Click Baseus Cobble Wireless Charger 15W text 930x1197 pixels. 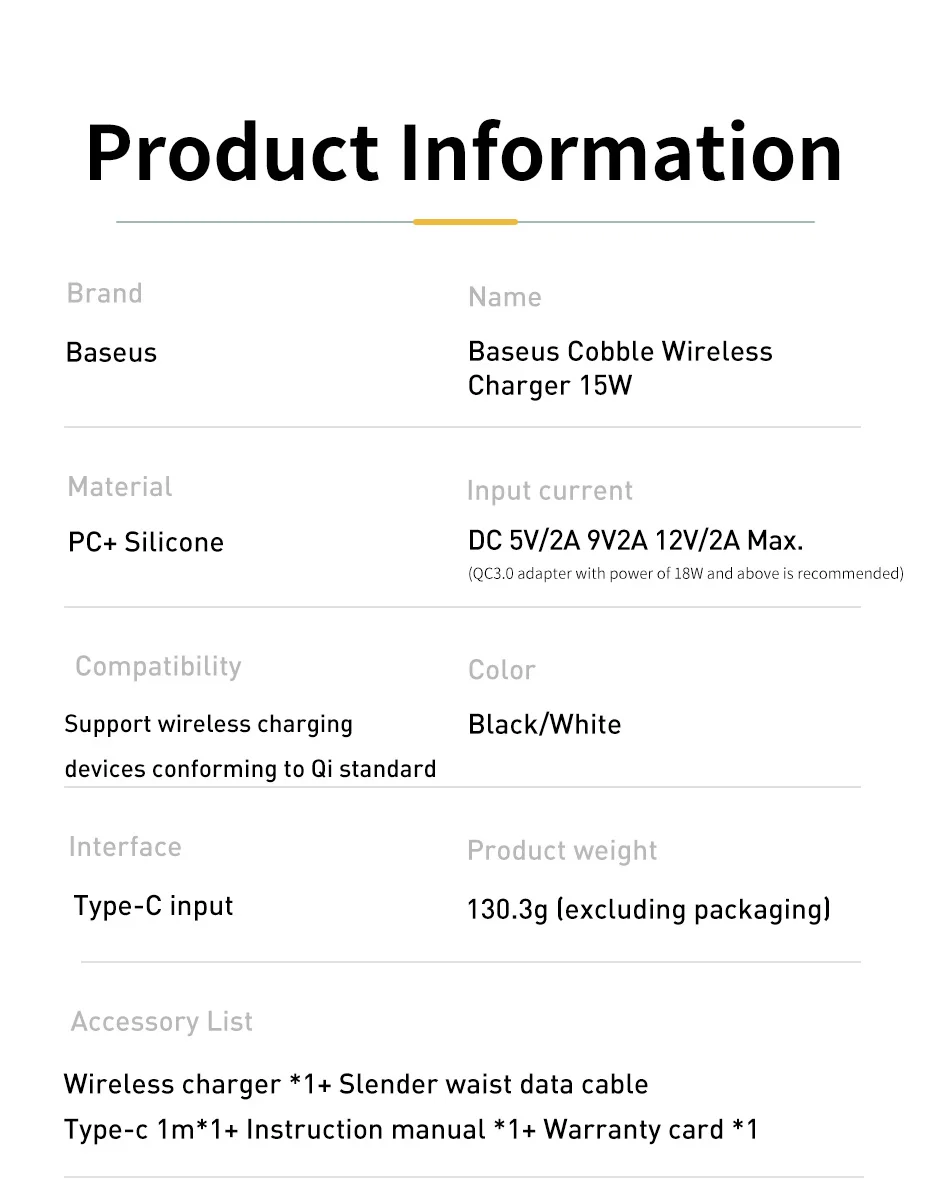[620, 369]
